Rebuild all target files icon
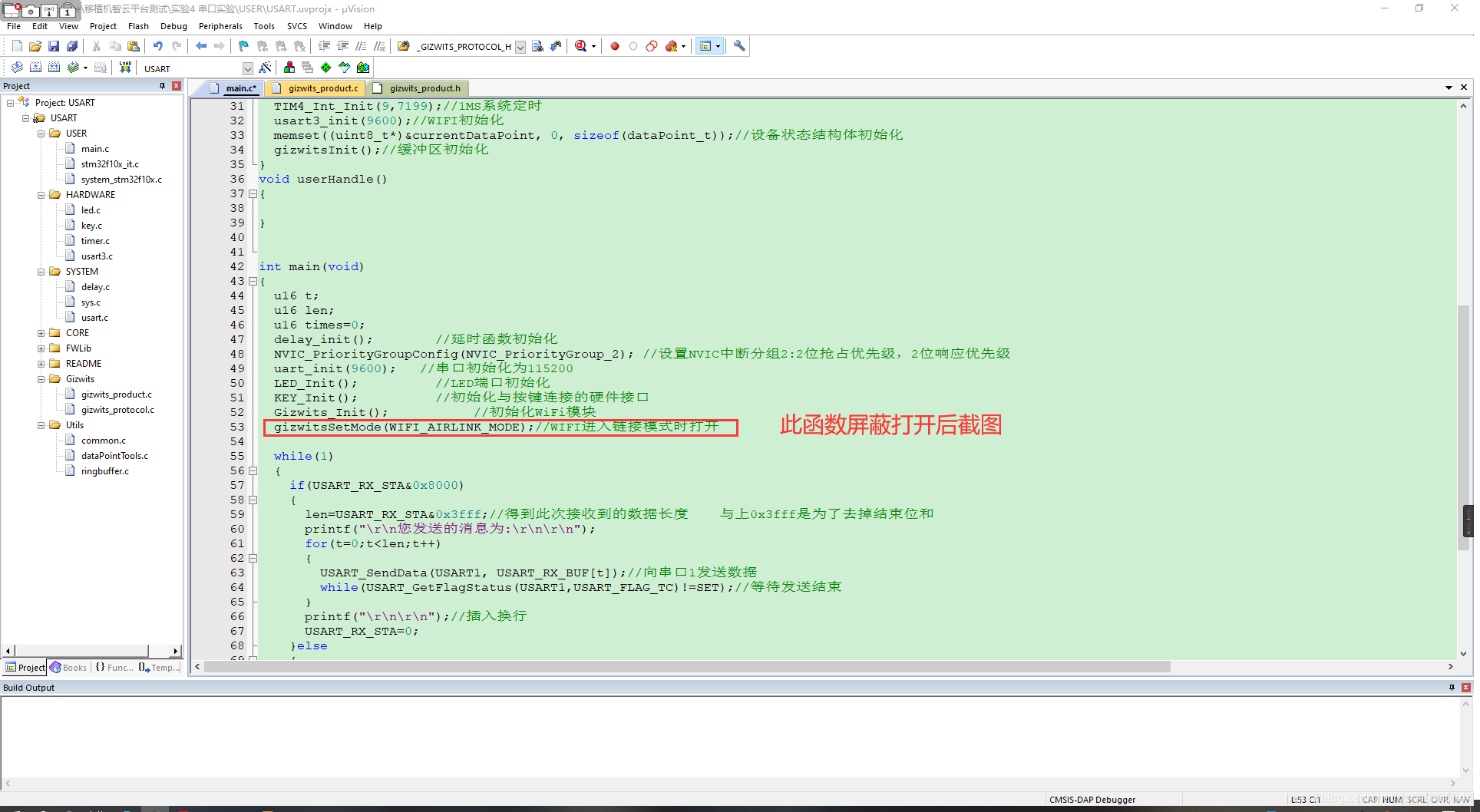 tap(54, 68)
